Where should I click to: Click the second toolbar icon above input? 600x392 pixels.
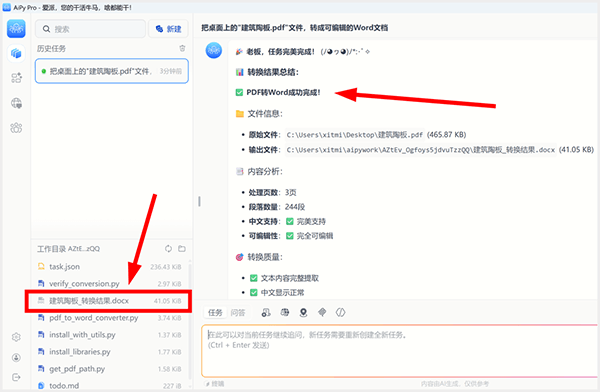coord(285,312)
